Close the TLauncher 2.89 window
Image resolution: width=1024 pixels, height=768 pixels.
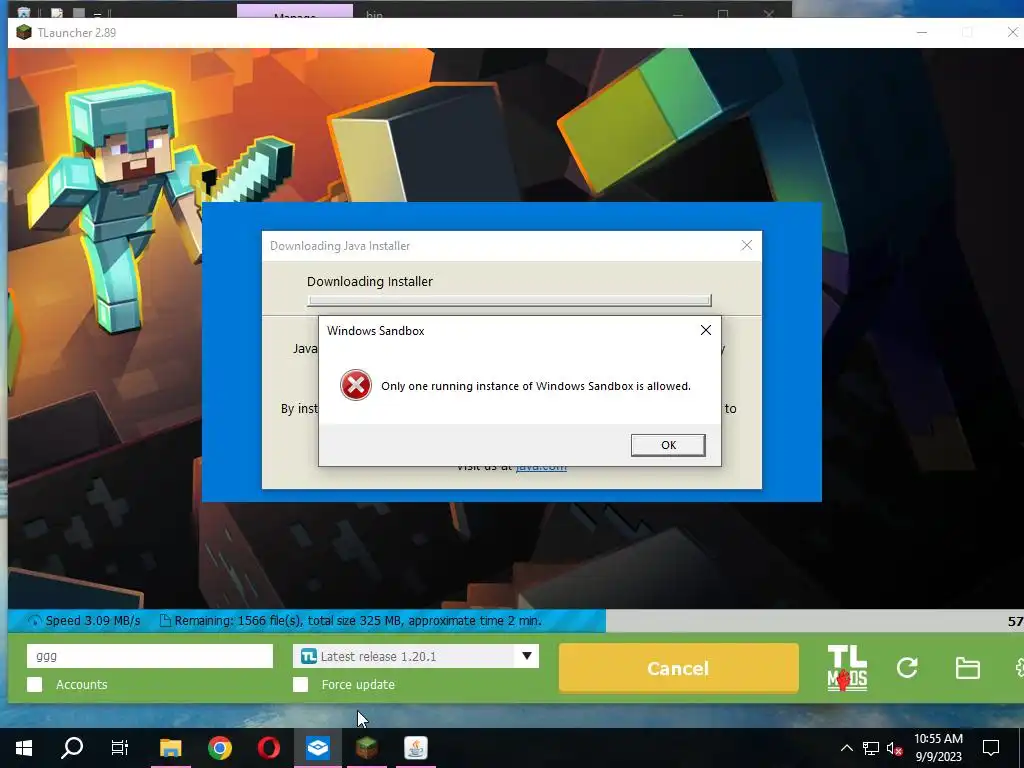[1012, 32]
